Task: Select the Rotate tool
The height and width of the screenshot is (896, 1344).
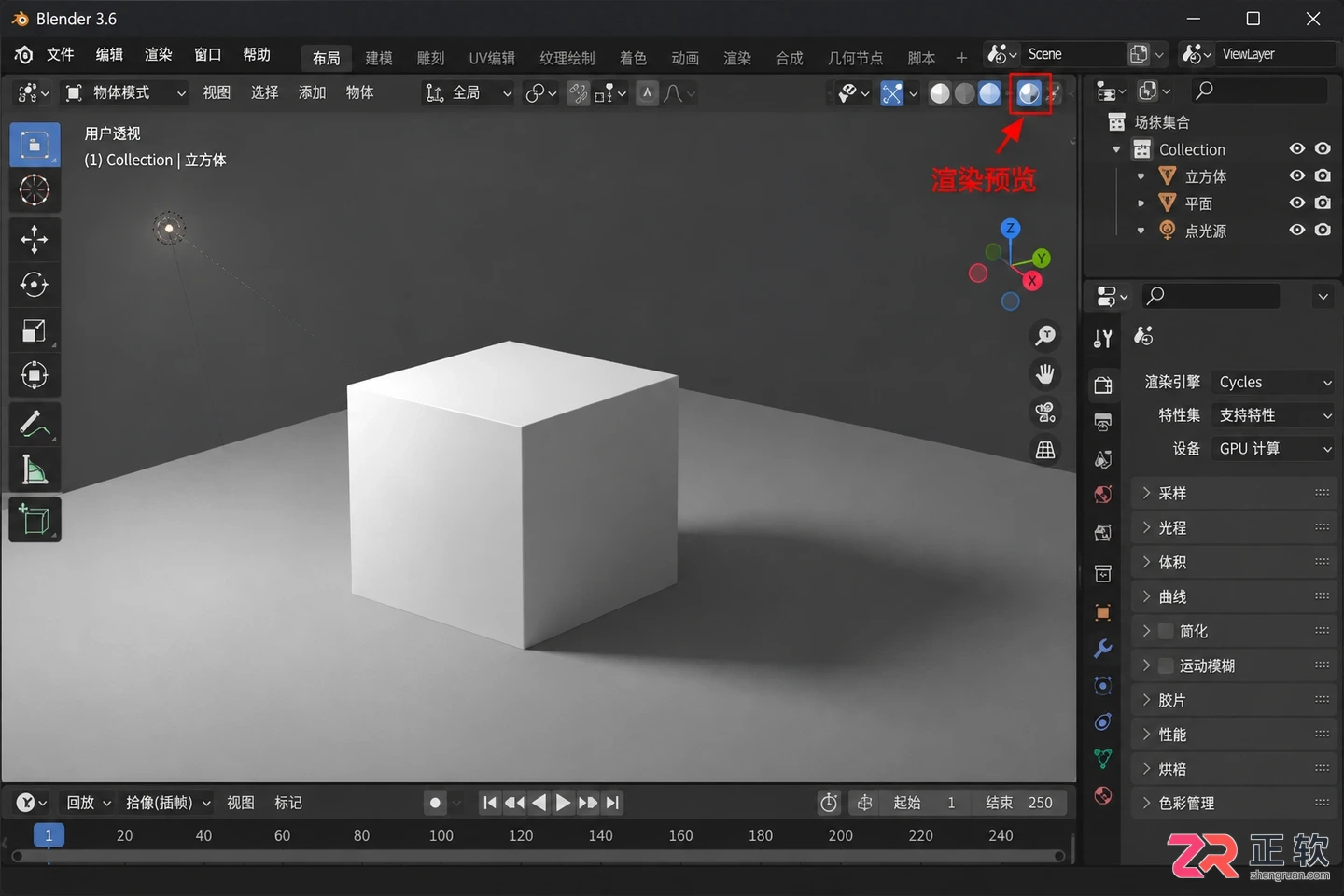Action: pos(35,285)
